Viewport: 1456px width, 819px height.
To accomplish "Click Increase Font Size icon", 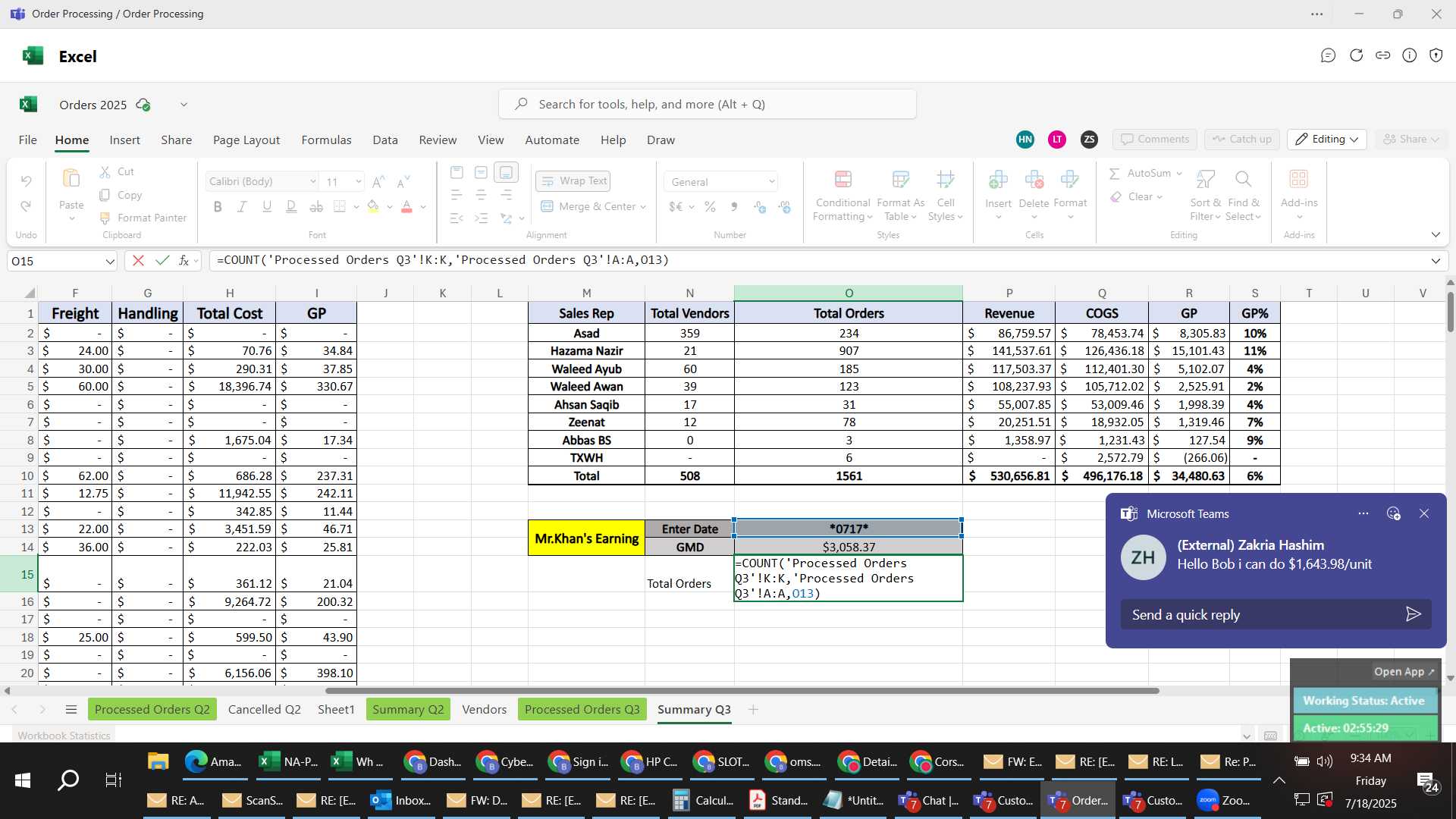I will [378, 181].
